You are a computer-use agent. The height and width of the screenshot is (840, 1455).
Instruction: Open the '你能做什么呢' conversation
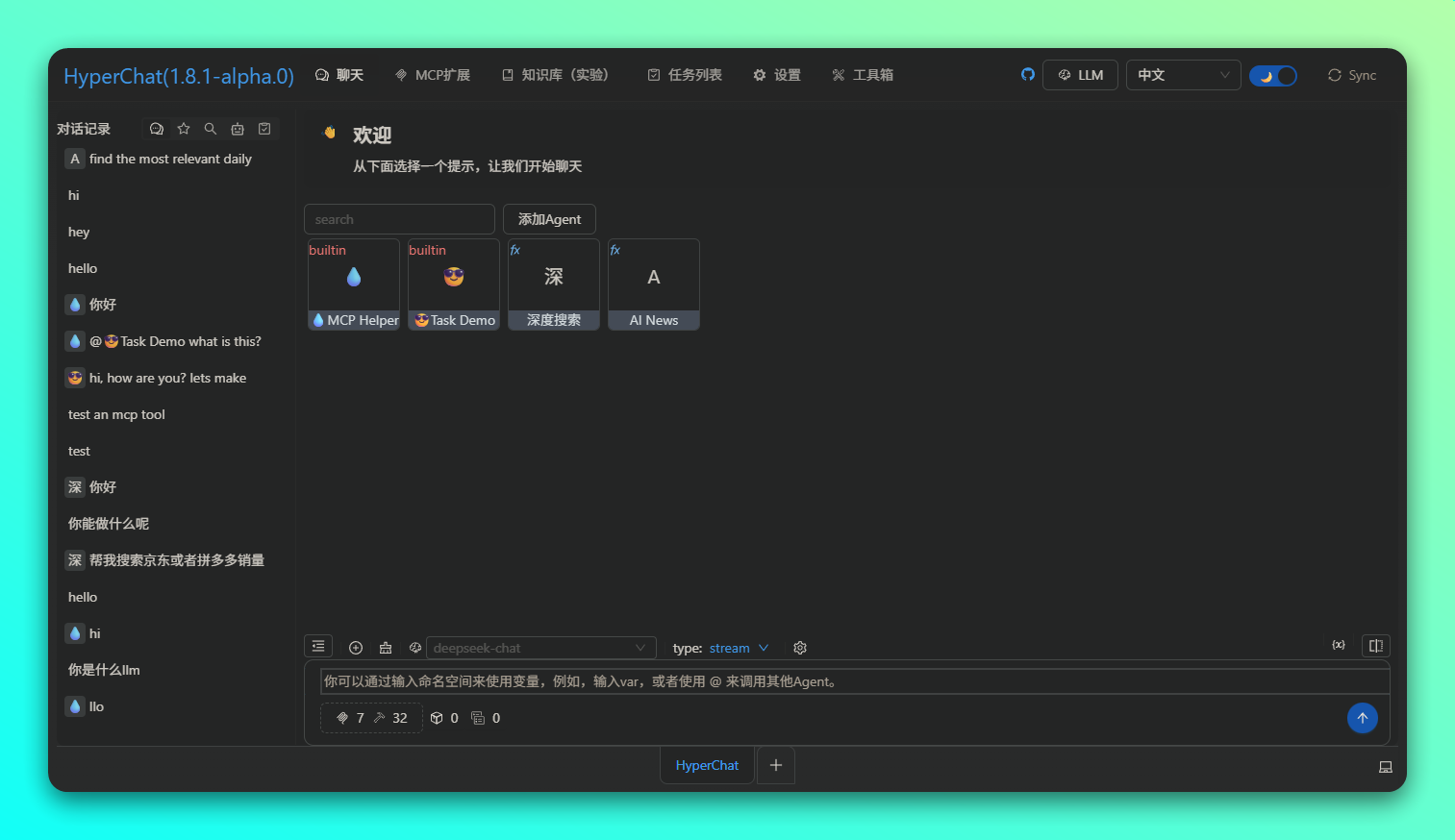[x=173, y=524]
